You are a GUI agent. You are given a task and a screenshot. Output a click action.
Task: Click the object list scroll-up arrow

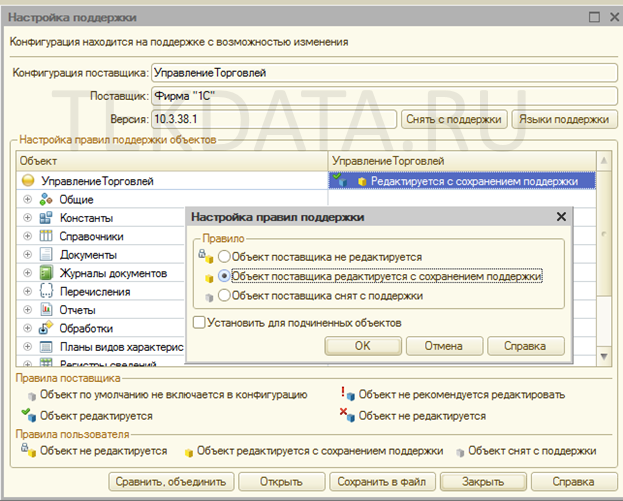604,161
